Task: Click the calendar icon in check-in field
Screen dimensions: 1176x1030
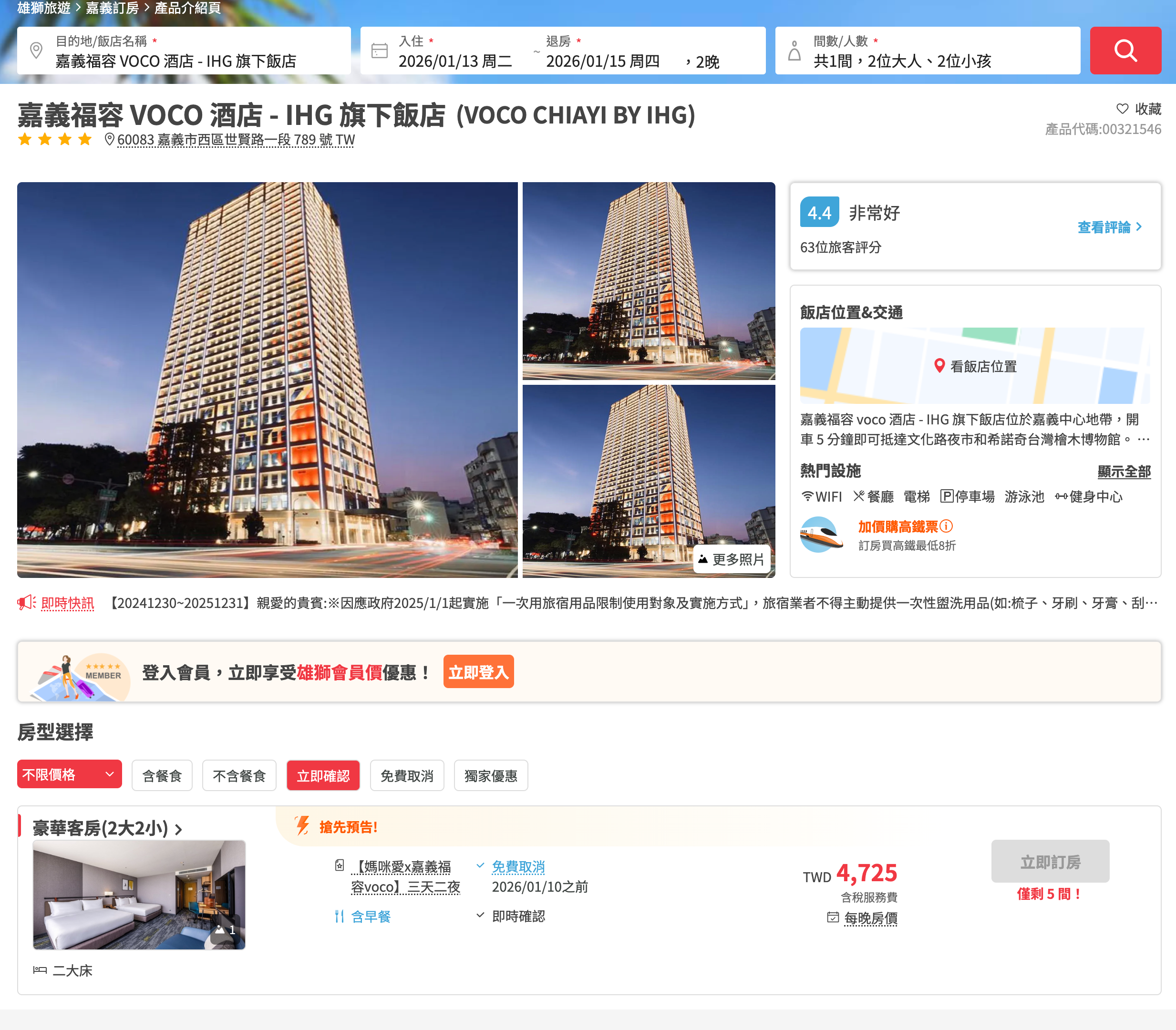Action: point(379,51)
